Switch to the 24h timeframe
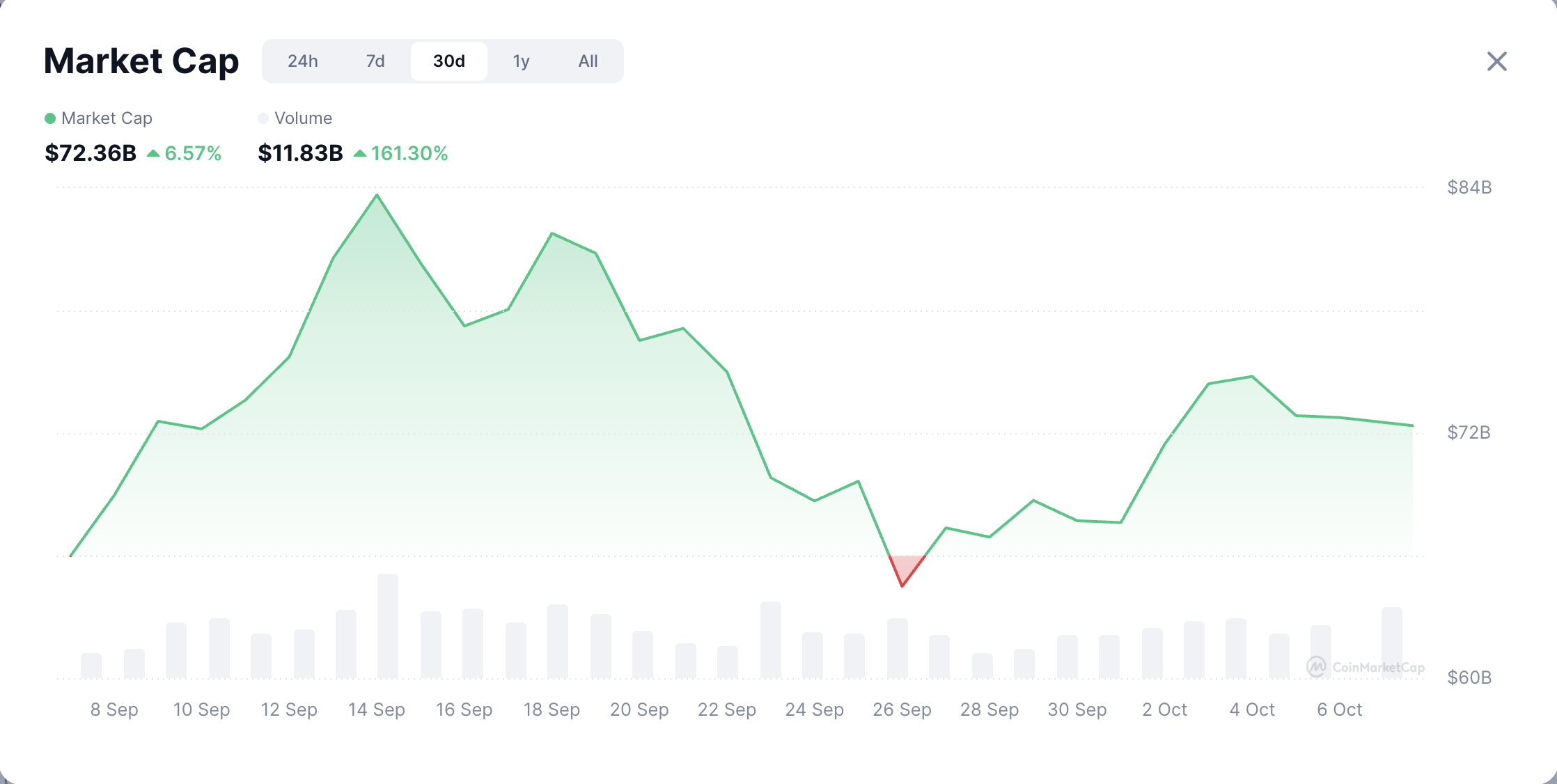Viewport: 1557px width, 784px height. pyautogui.click(x=304, y=61)
